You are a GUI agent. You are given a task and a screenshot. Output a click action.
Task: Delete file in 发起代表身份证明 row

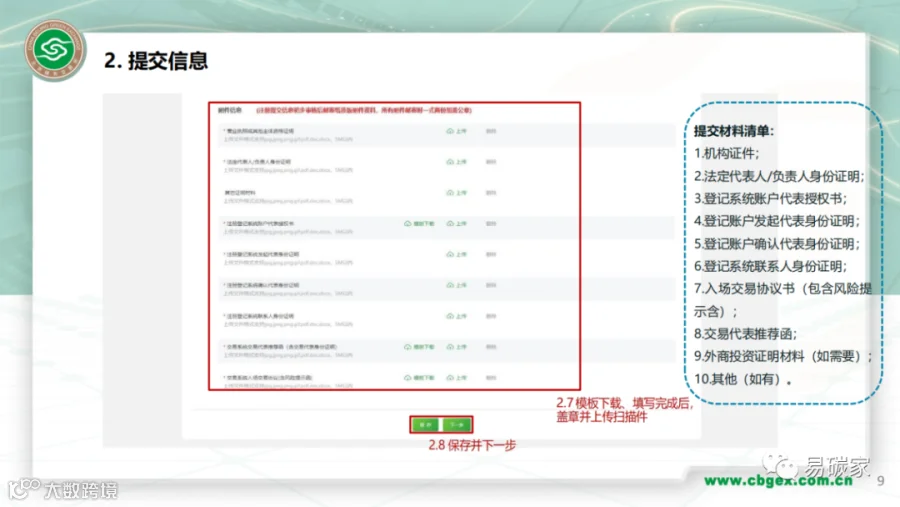491,254
